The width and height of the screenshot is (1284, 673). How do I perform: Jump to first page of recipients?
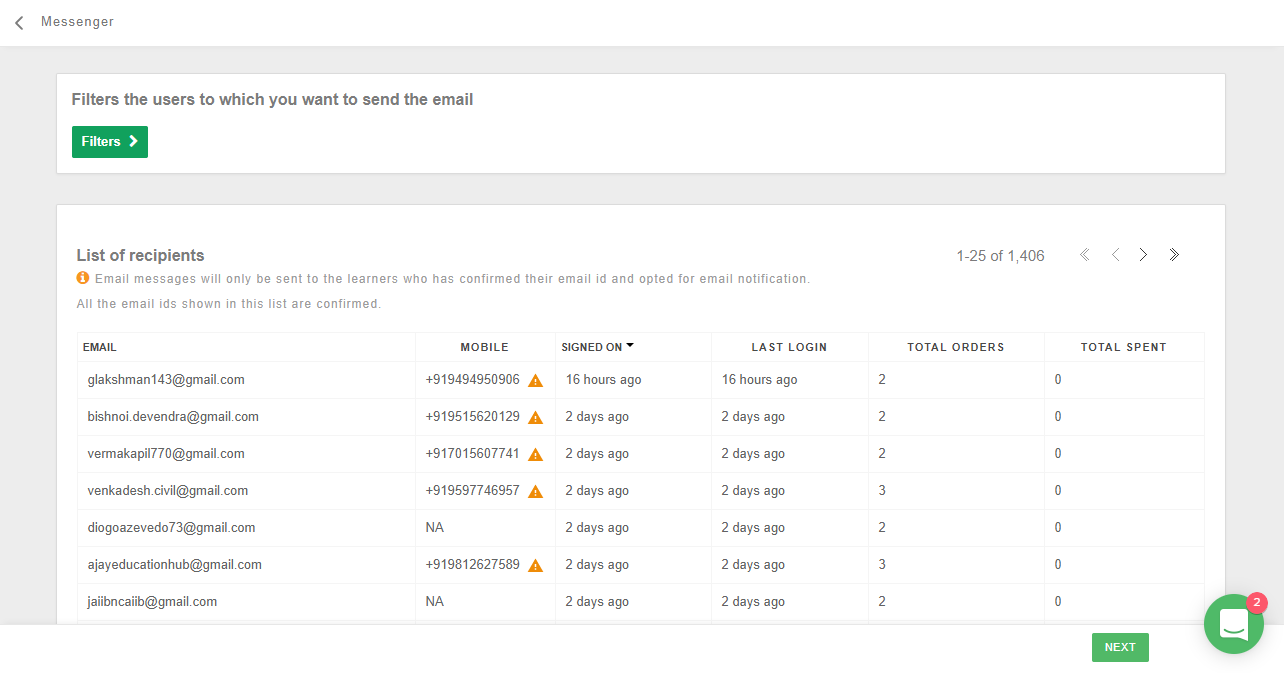(x=1085, y=255)
